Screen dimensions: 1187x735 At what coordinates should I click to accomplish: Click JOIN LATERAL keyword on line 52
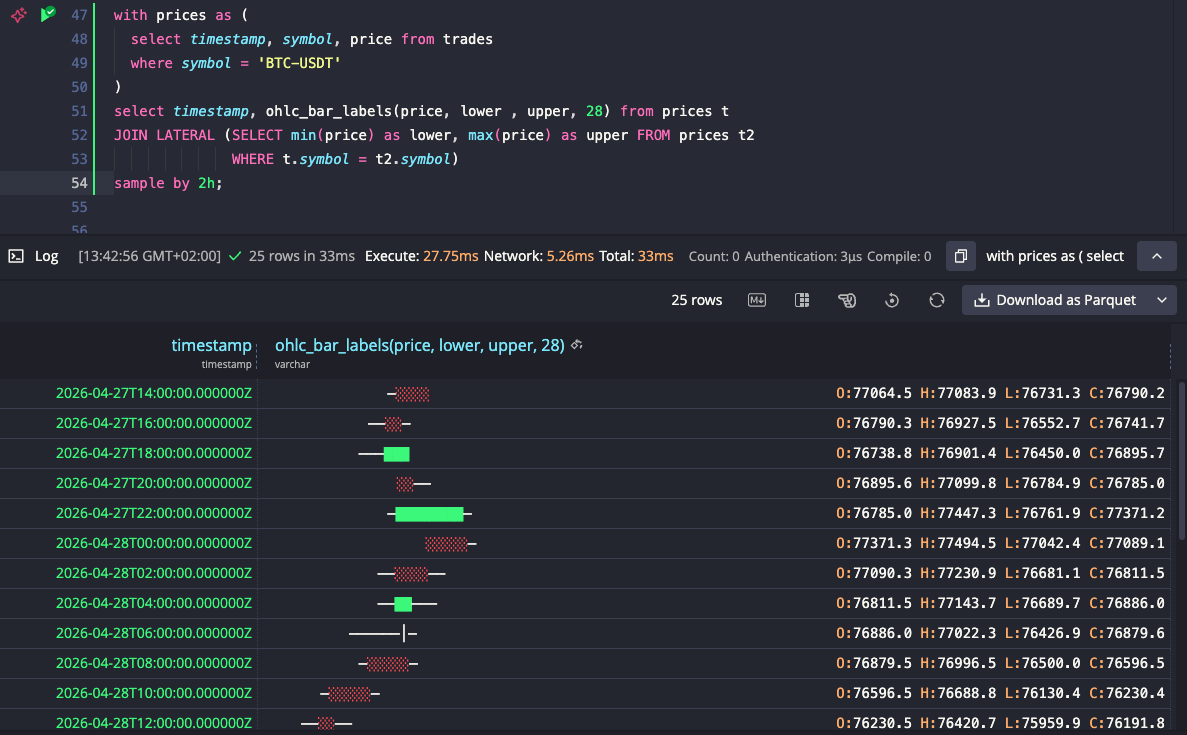pos(164,135)
